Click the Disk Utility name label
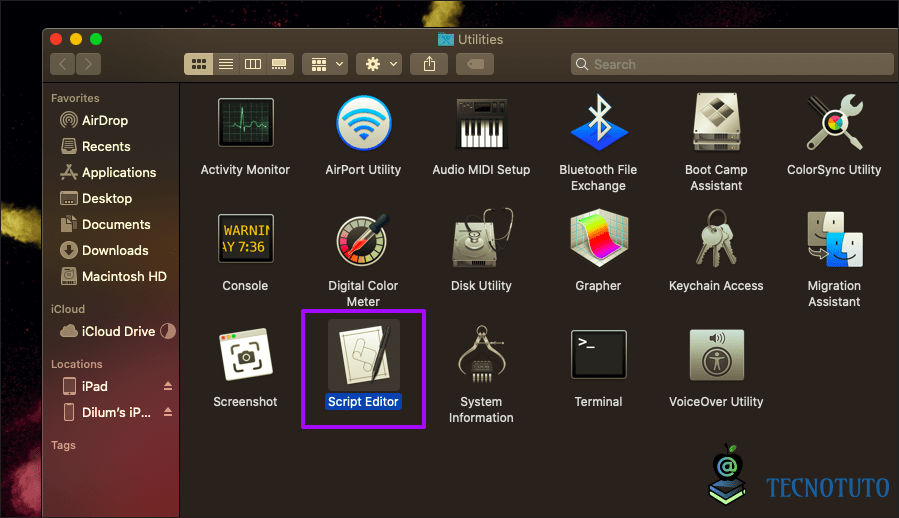The height and width of the screenshot is (518, 899). tap(482, 286)
